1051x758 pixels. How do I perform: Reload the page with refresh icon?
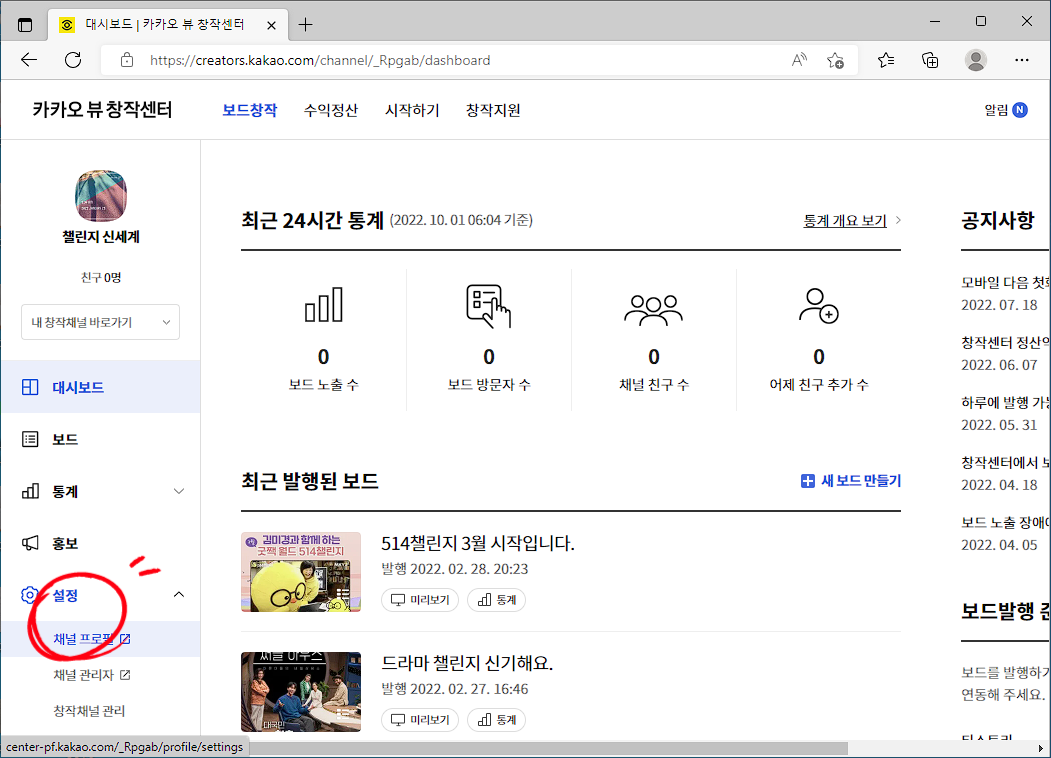pyautogui.click(x=73, y=60)
